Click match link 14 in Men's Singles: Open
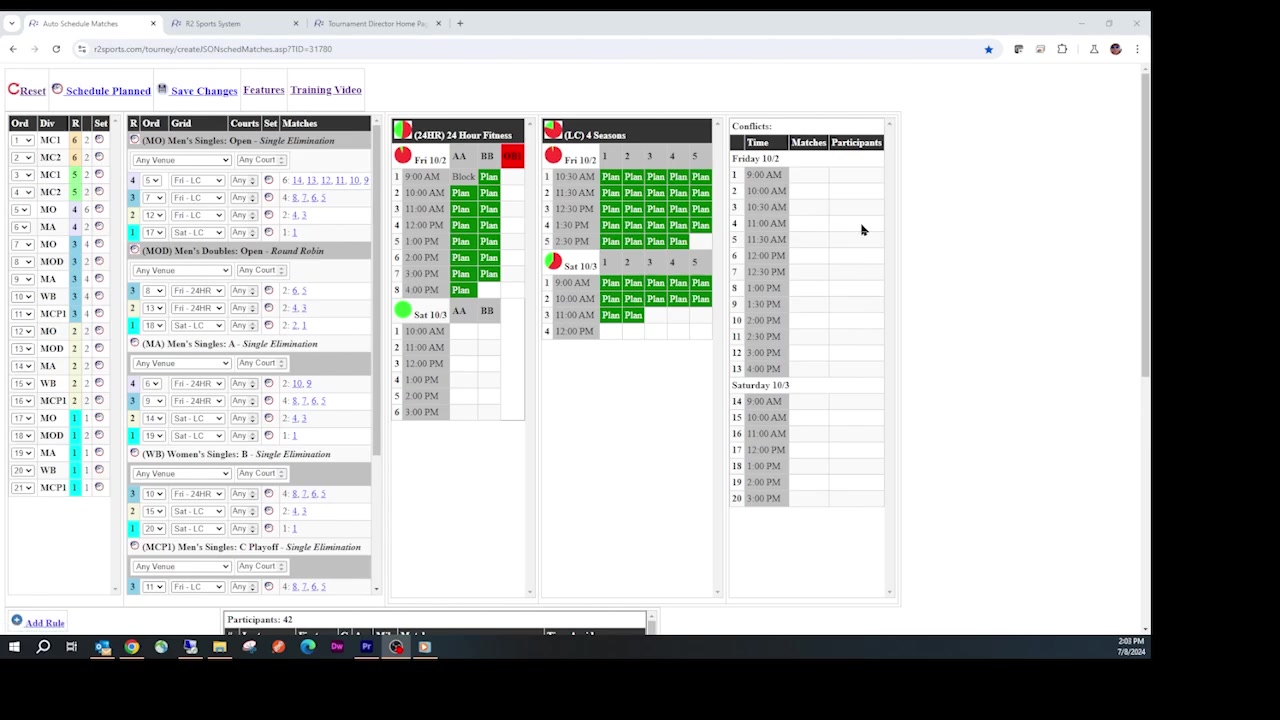This screenshot has height=720, width=1280. coord(297,180)
